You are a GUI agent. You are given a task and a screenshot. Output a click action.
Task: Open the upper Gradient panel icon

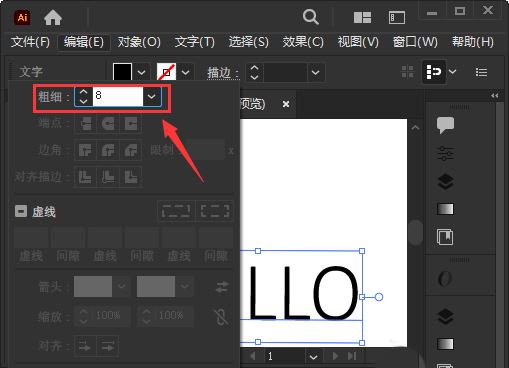445,209
